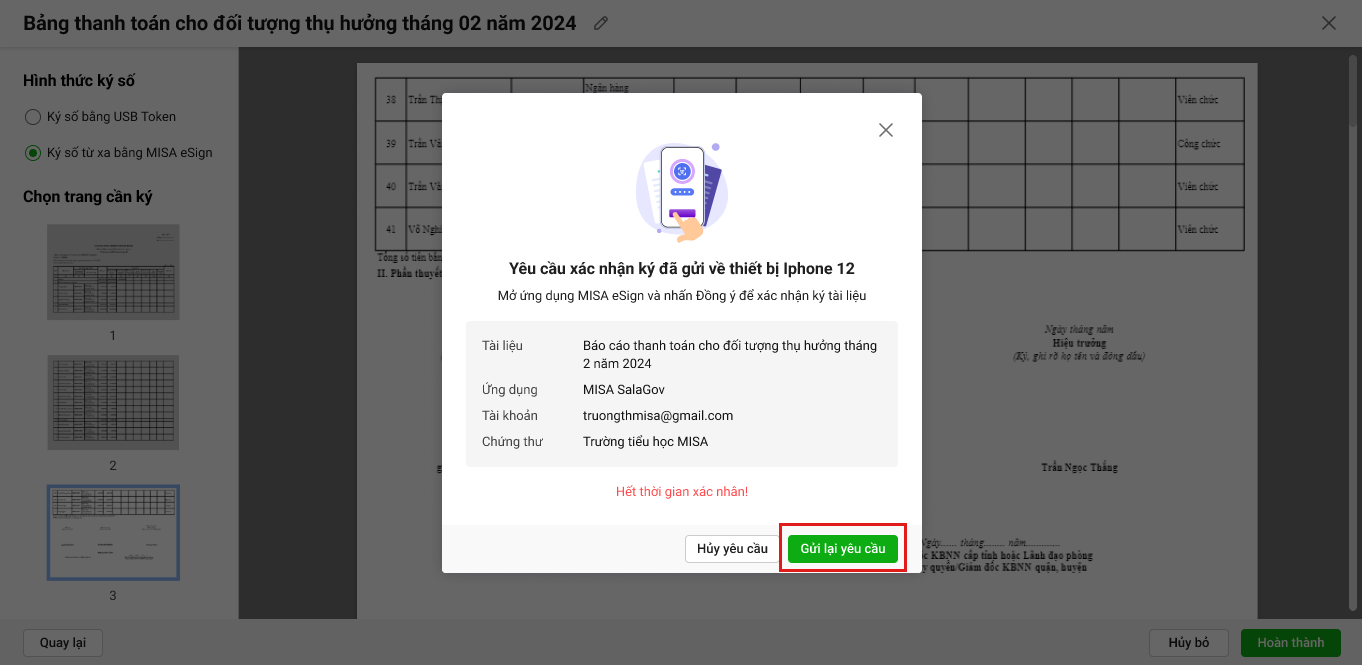The height and width of the screenshot is (665, 1362).
Task: Click the pencil edit icon beside the title
Action: point(601,23)
